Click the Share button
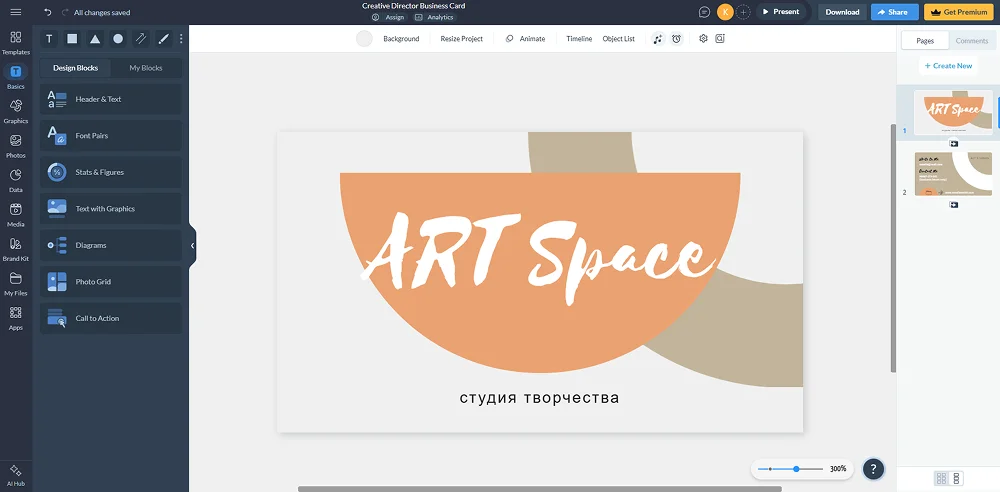This screenshot has height=492, width=1000. [894, 12]
